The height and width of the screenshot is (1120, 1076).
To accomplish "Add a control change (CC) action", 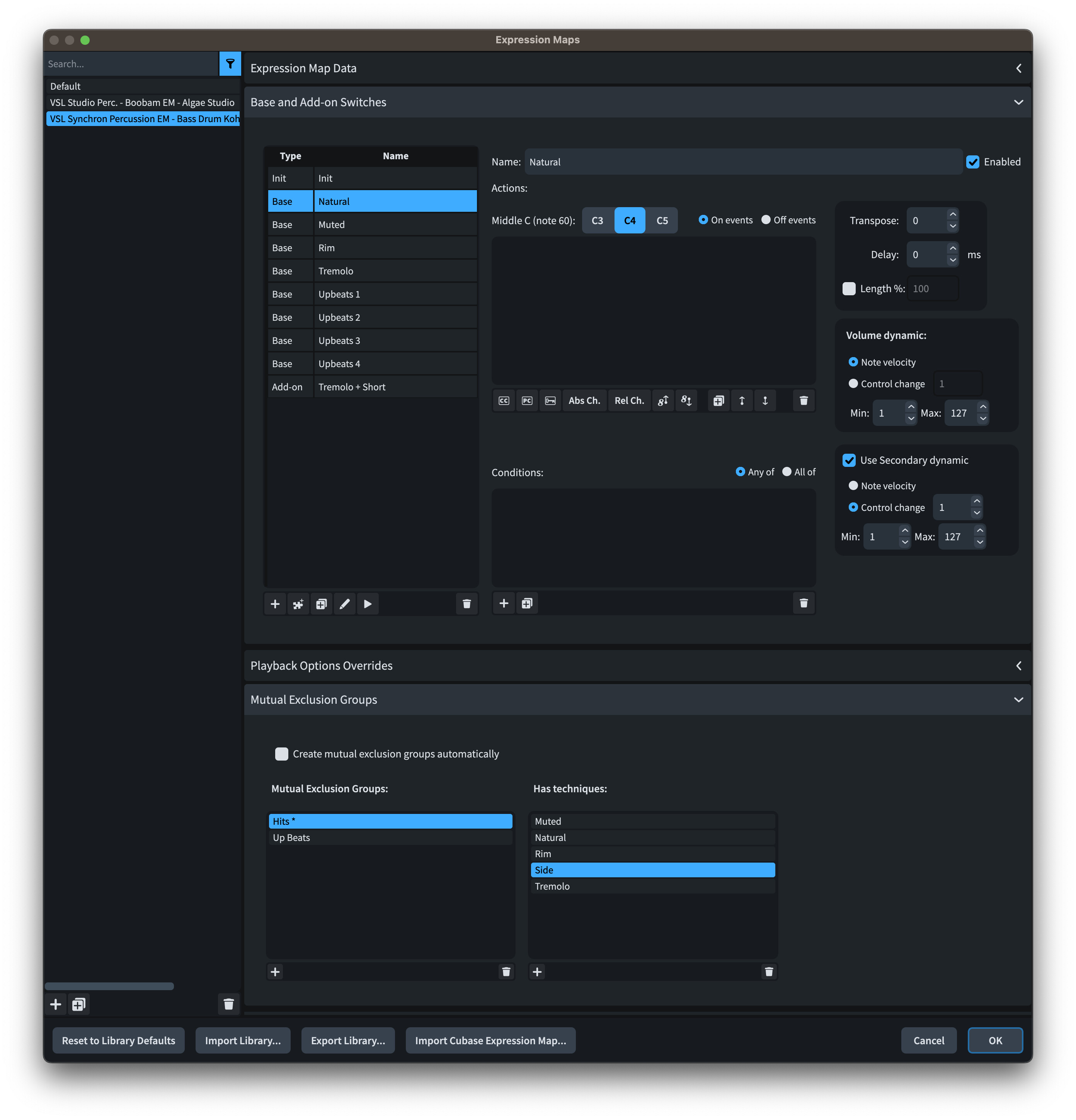I will (504, 400).
